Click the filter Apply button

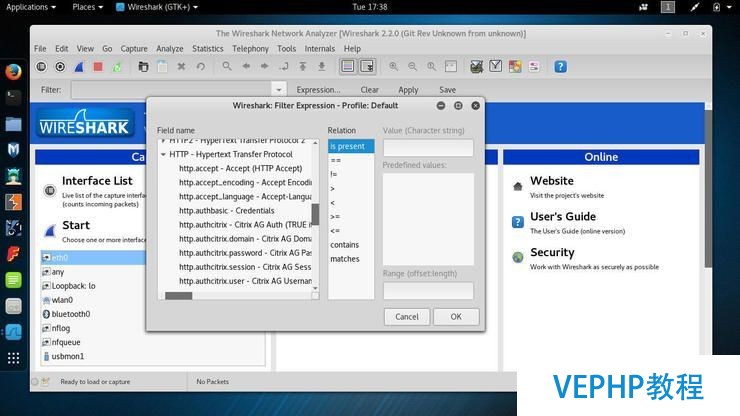pos(408,90)
